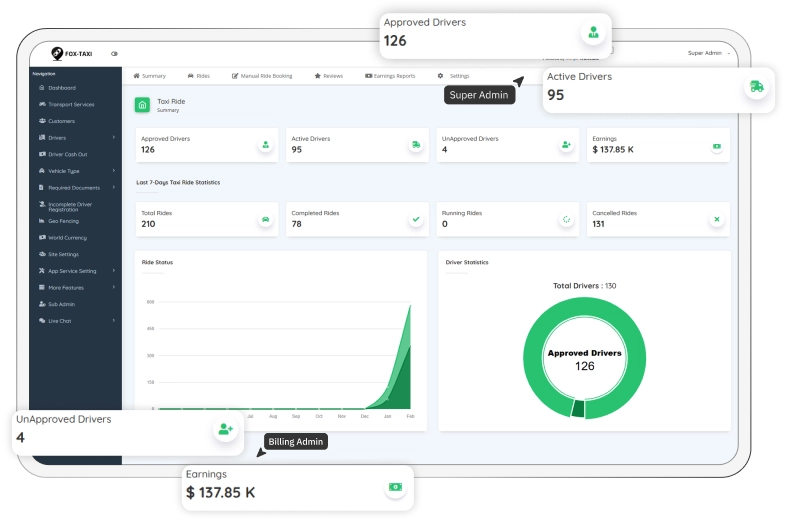Click user icon in enlarged Approved Drivers callout

tap(593, 33)
